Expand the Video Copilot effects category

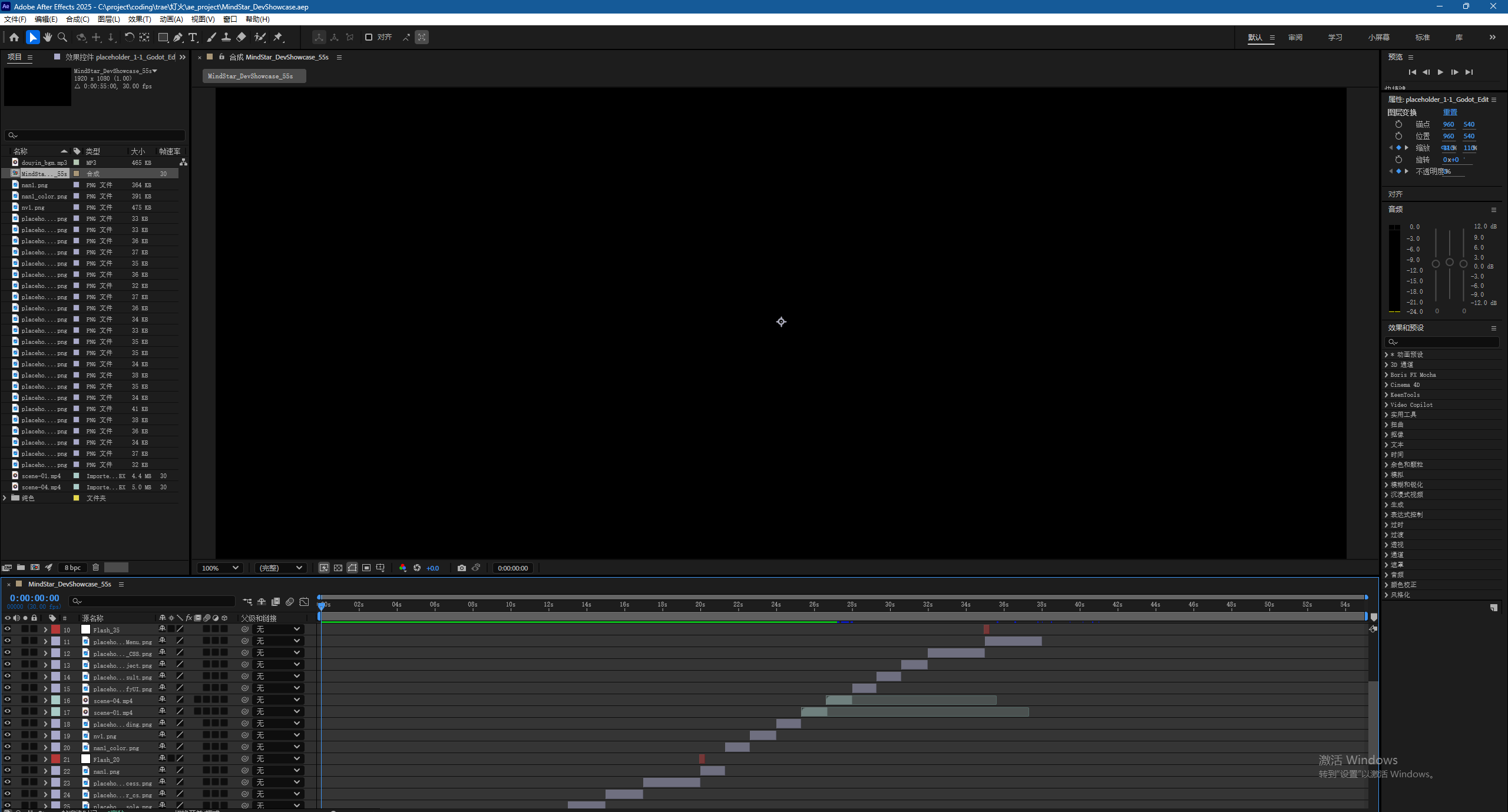coord(1386,405)
